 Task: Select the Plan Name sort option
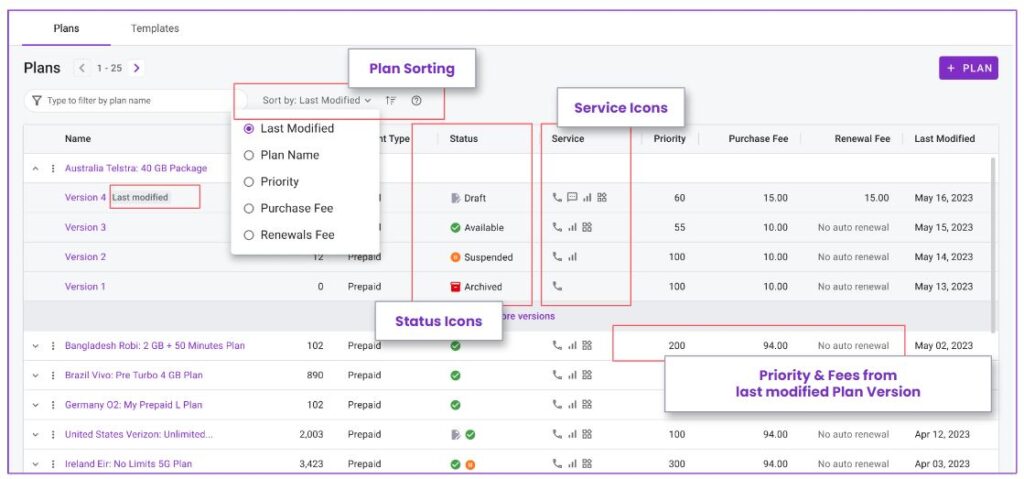[281, 155]
